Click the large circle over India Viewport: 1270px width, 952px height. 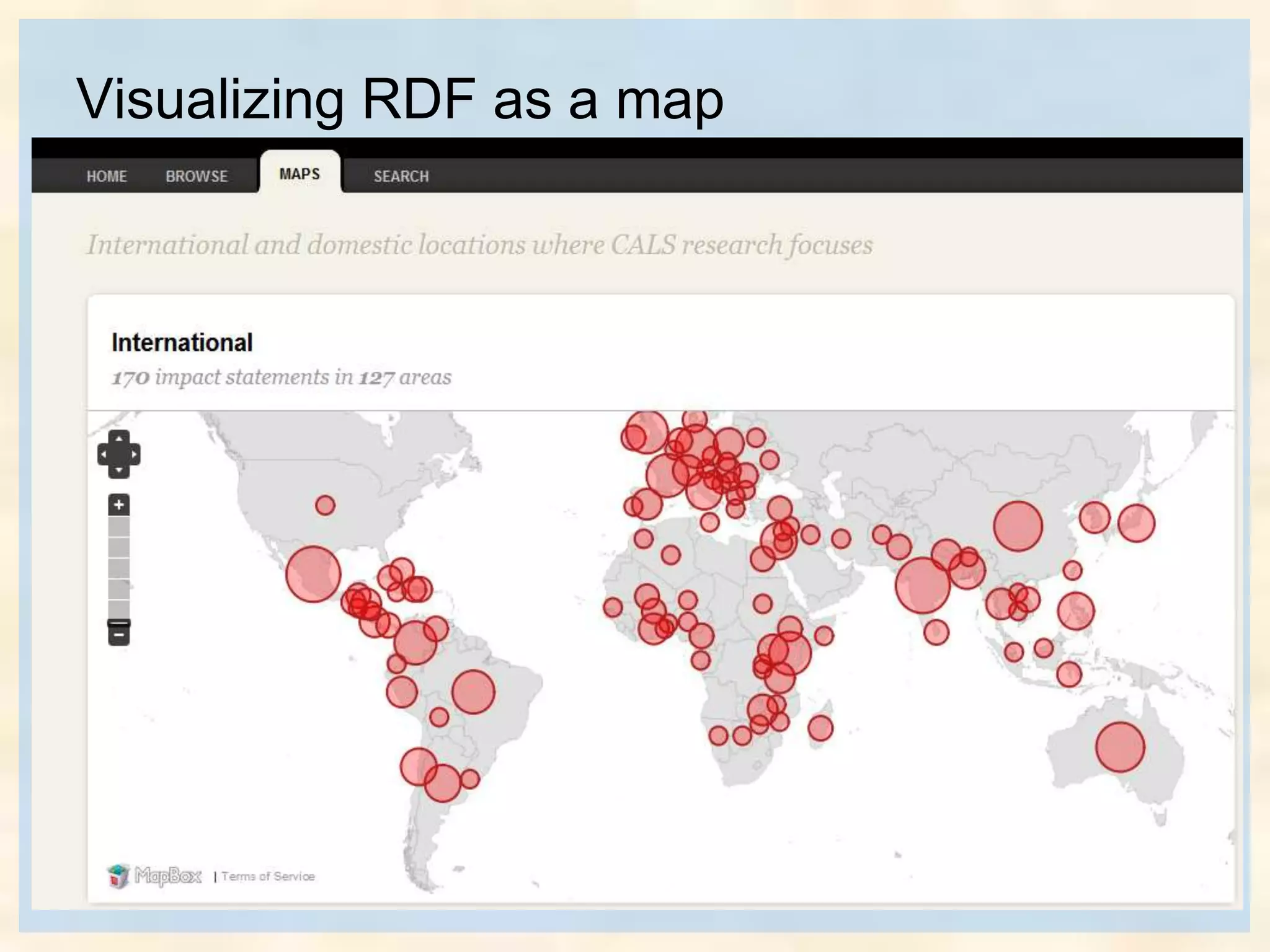click(923, 585)
